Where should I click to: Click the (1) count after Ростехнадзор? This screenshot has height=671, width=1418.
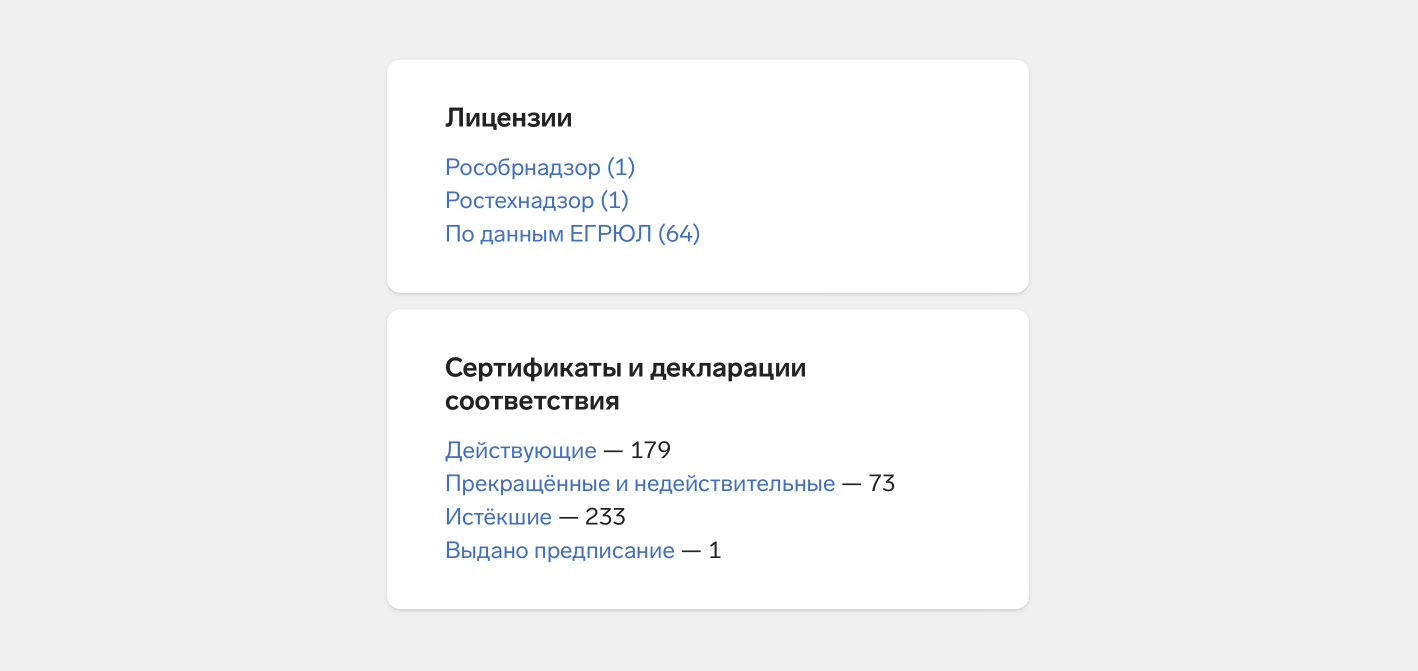pyautogui.click(x=614, y=200)
